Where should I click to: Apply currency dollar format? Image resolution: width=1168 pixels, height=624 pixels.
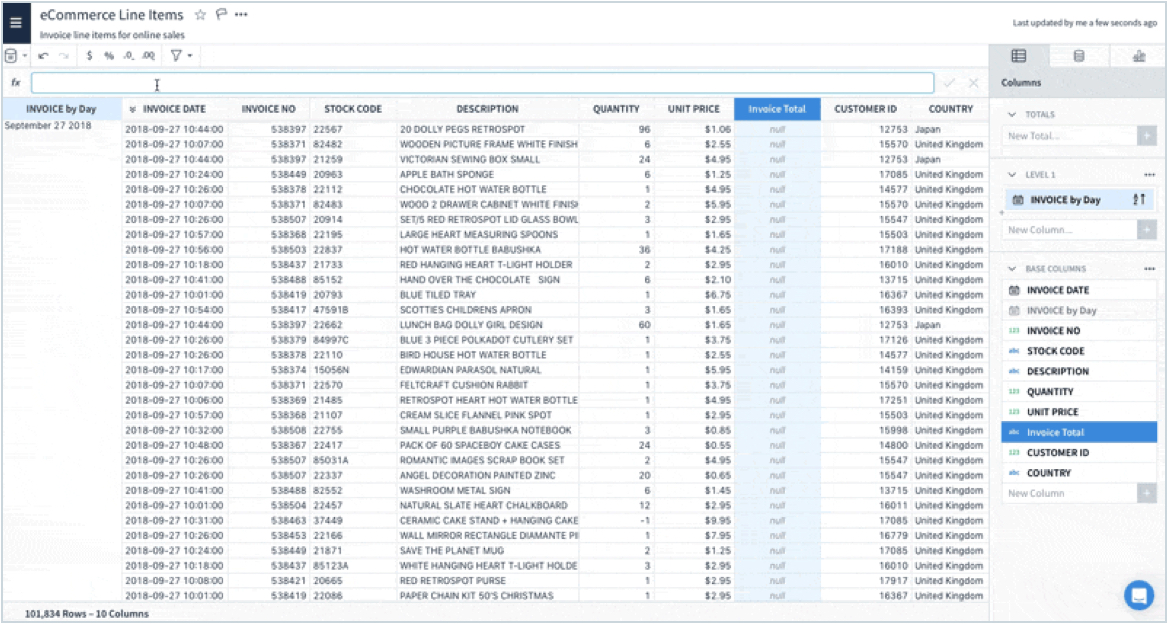coord(89,56)
